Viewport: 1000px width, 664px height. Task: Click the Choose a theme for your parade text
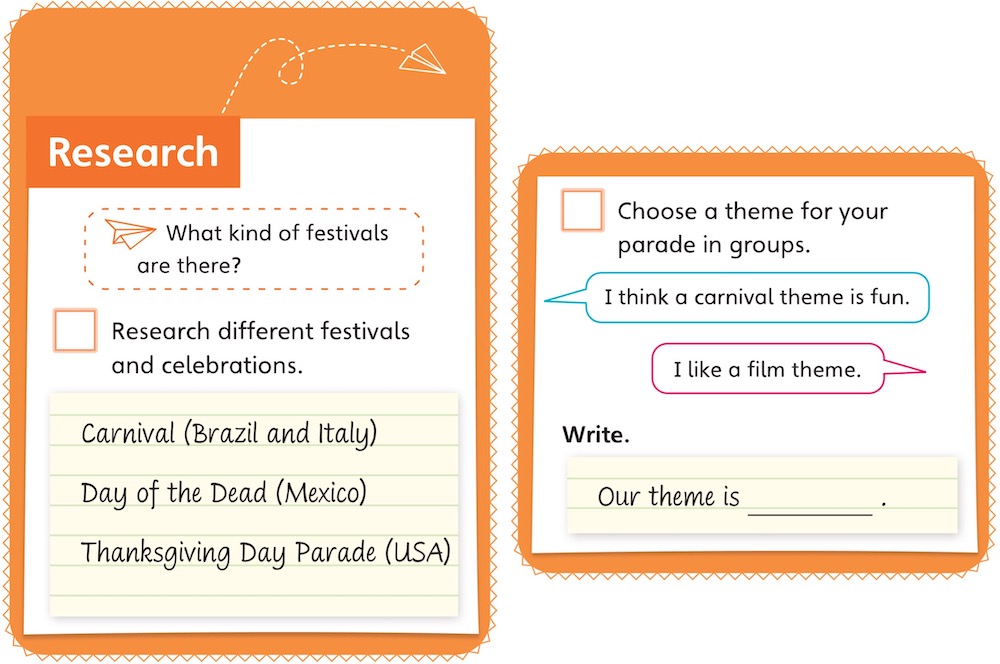tap(753, 228)
